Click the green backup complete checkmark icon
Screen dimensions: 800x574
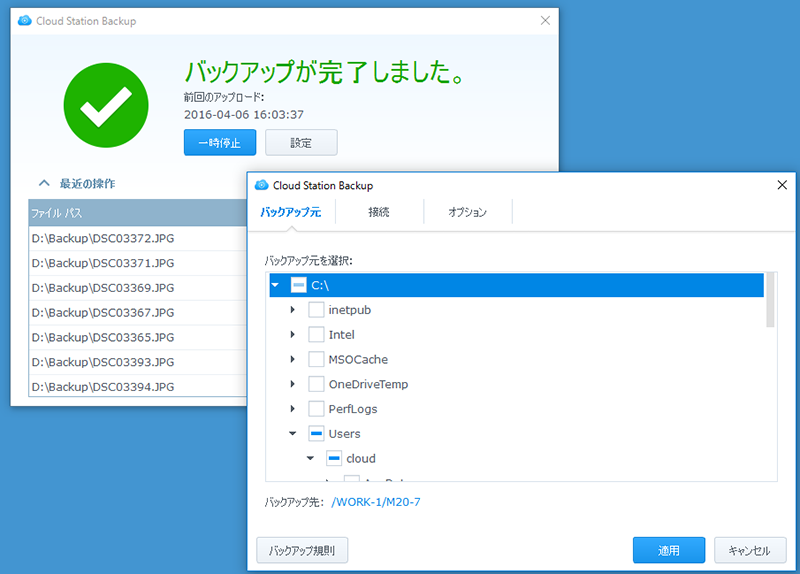click(106, 105)
